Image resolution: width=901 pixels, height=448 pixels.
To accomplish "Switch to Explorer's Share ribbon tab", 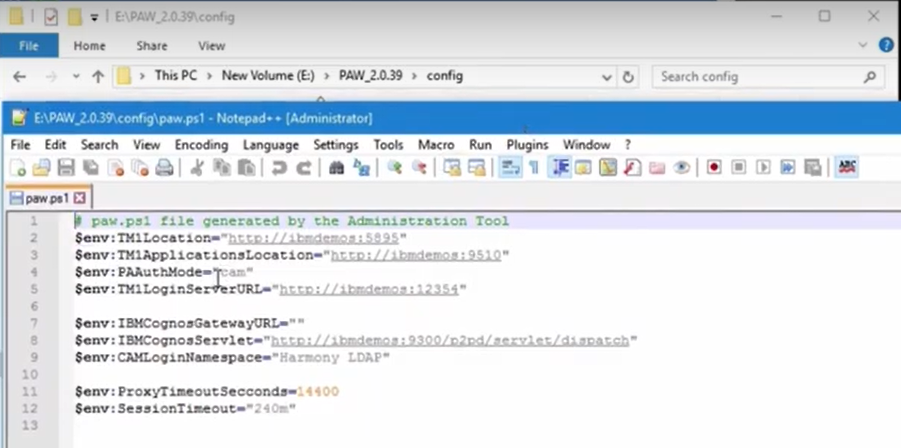I will (x=152, y=46).
